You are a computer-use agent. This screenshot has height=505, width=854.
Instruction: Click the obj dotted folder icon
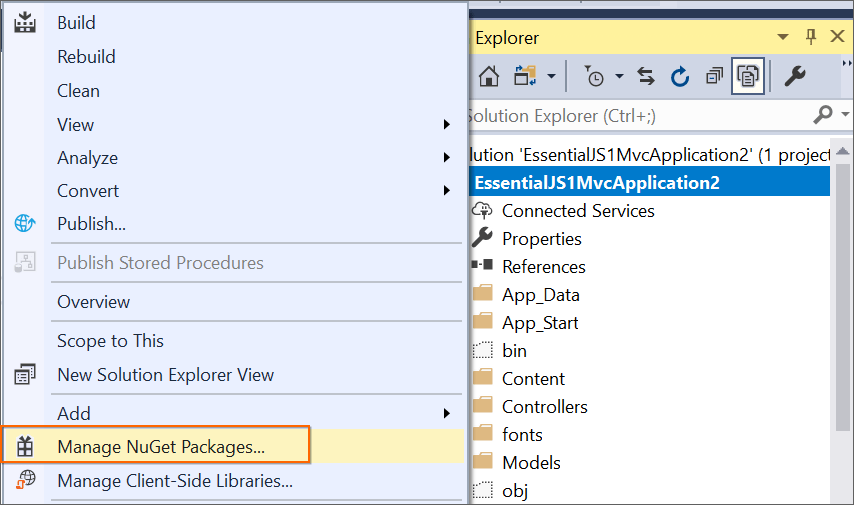483,490
